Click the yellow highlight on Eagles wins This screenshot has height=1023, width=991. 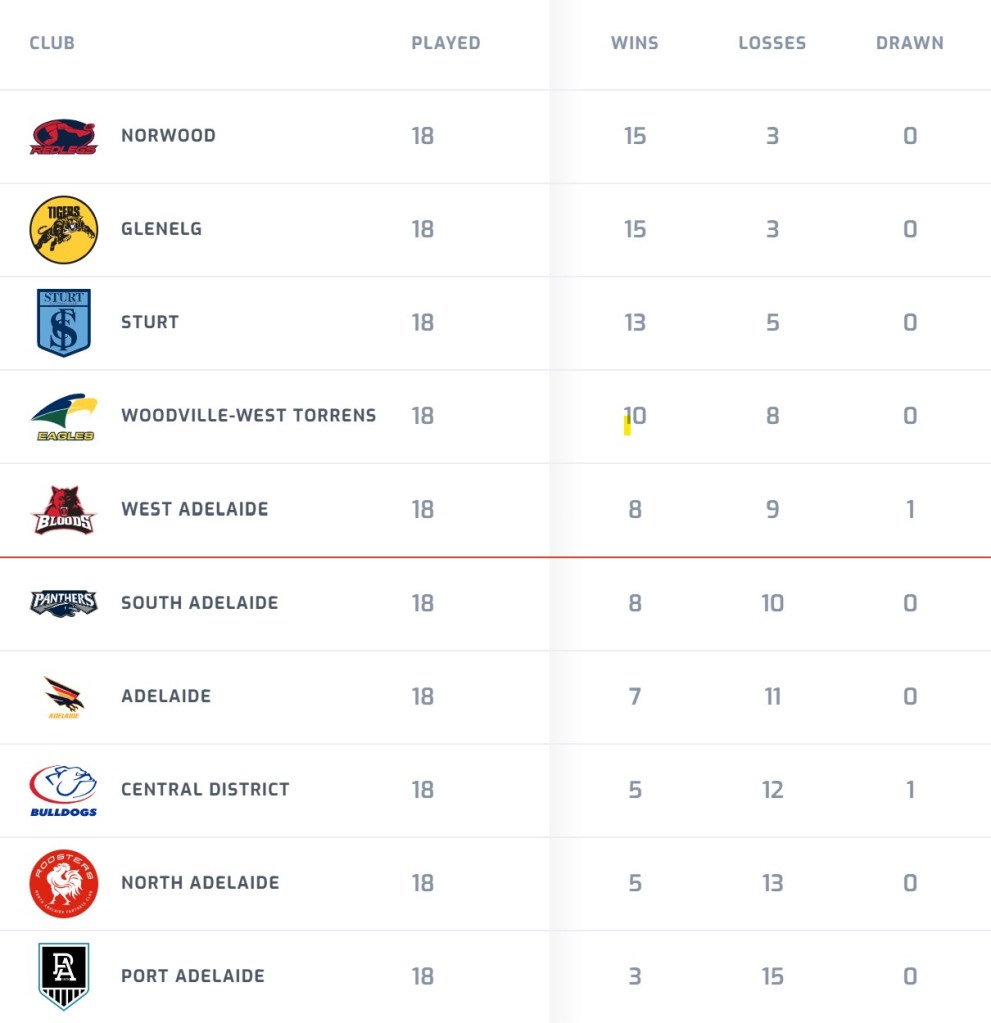click(628, 425)
